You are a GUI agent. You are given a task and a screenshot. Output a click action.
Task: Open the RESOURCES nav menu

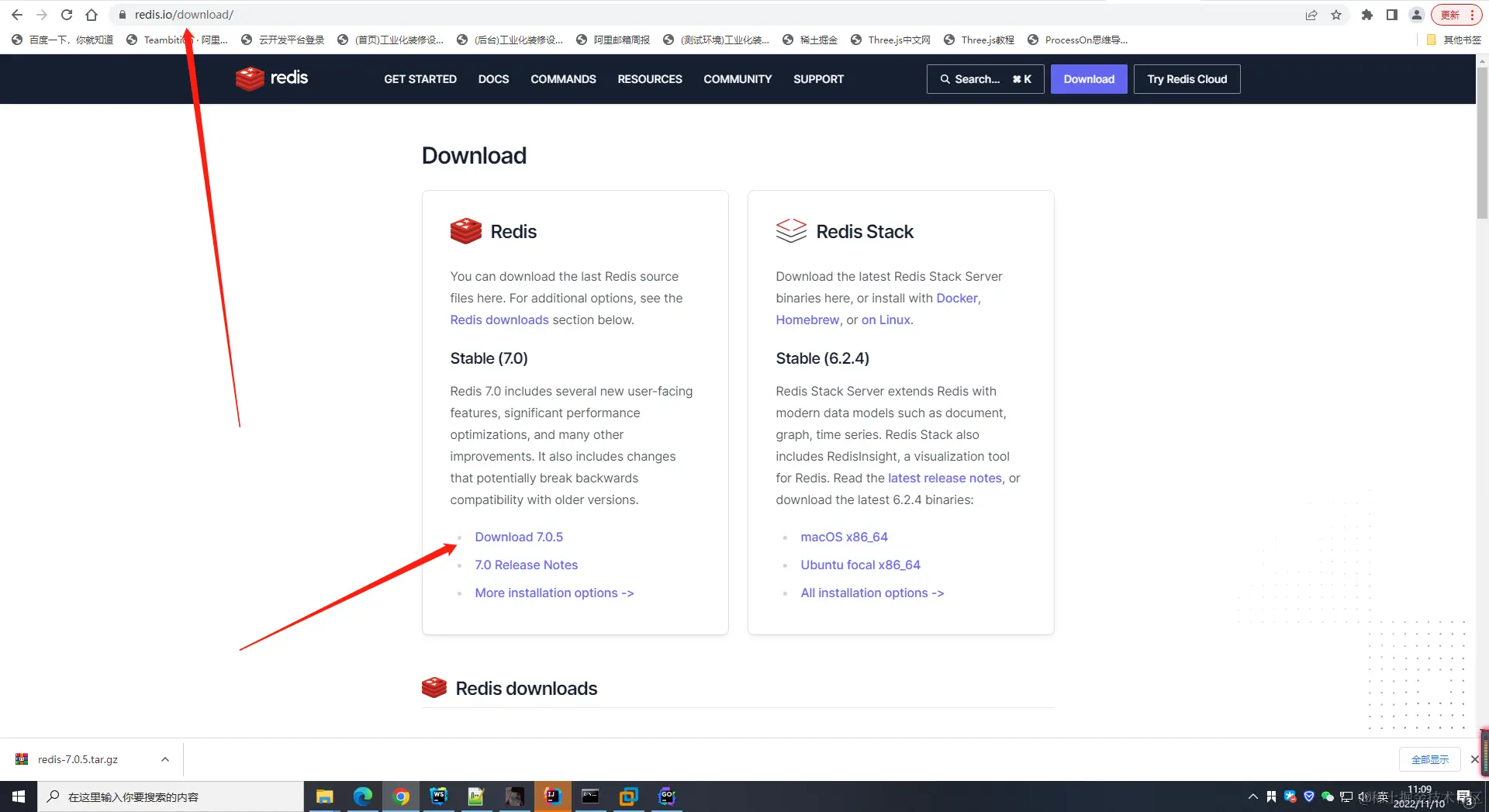click(x=650, y=79)
